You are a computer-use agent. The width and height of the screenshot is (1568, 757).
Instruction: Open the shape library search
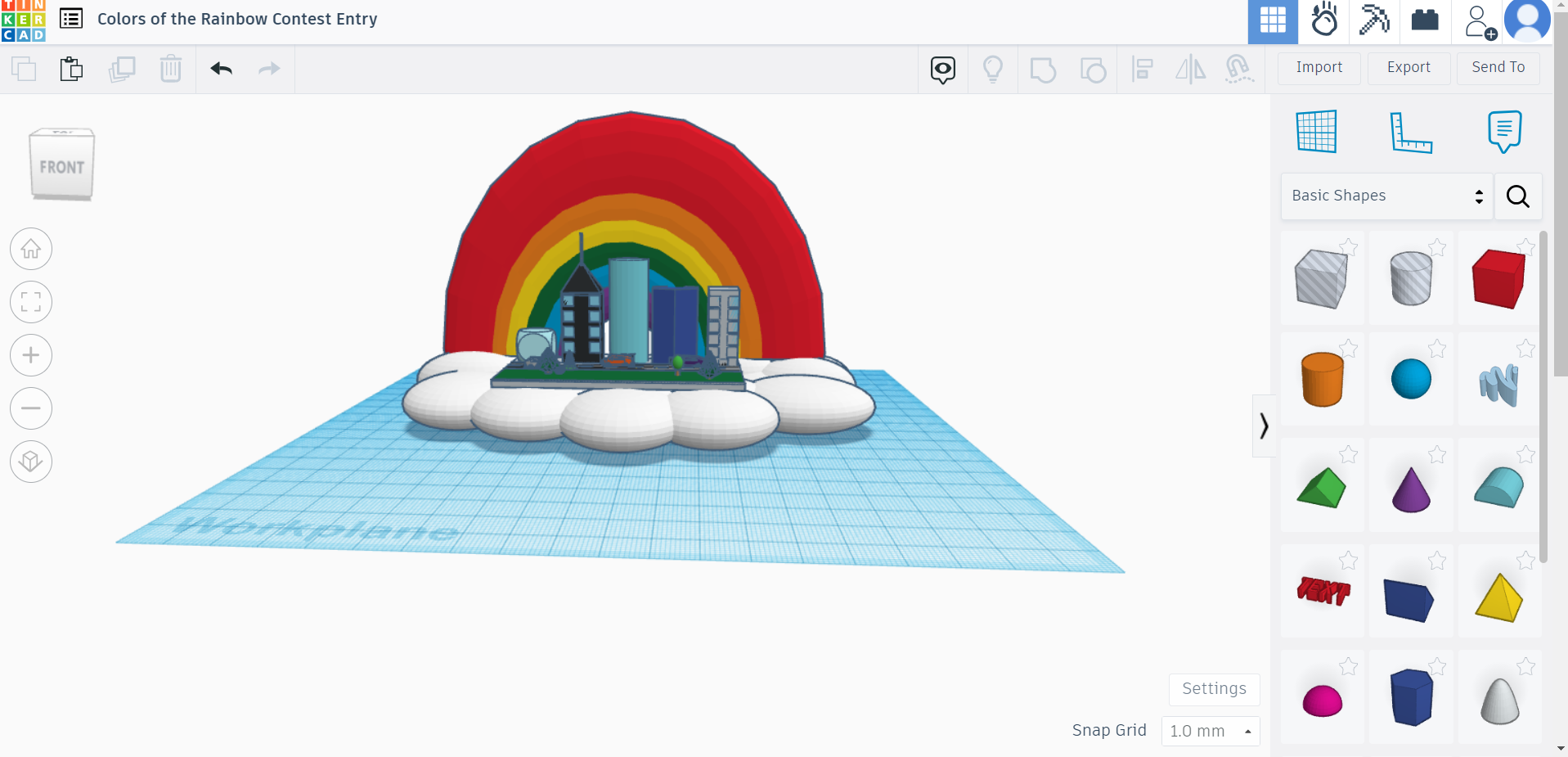click(x=1517, y=196)
